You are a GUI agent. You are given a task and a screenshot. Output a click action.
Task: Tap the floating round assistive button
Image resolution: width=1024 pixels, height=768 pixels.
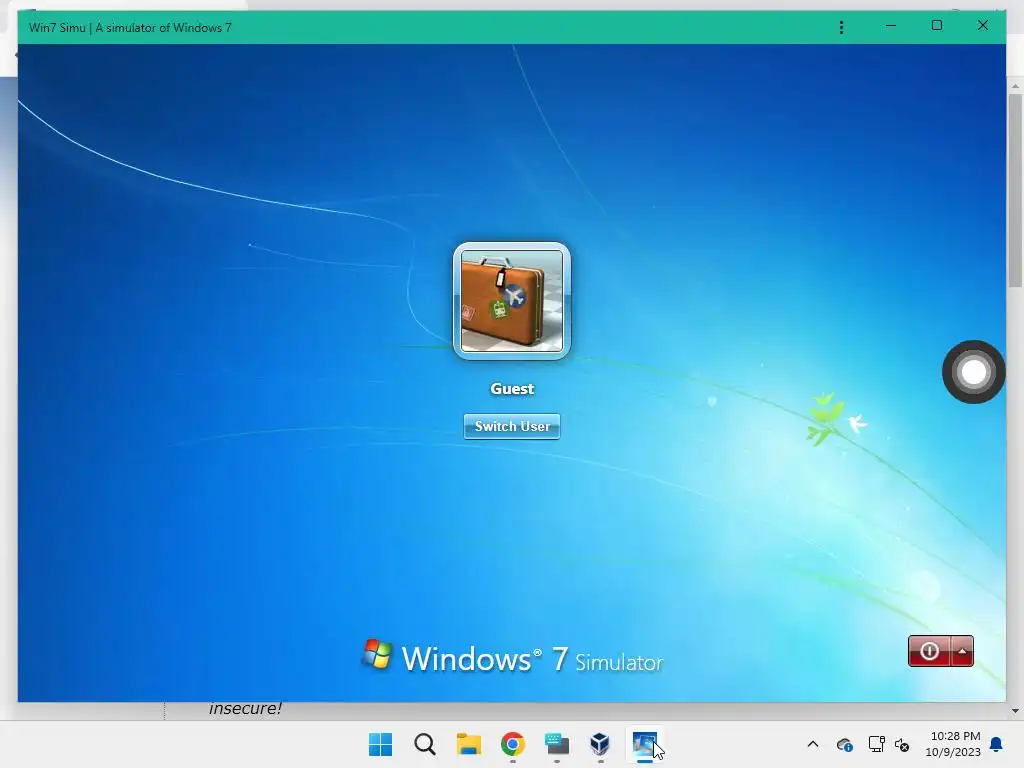974,372
